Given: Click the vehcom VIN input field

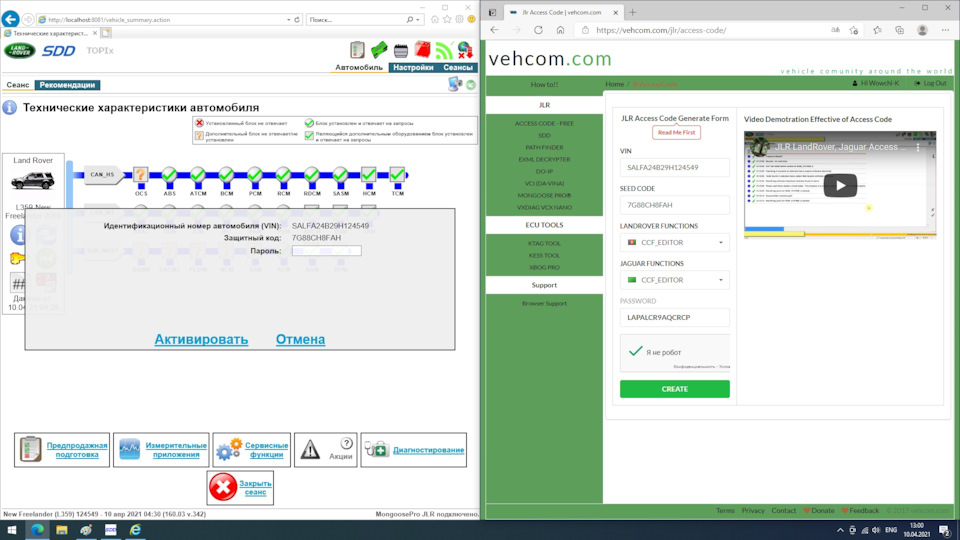Looking at the screenshot, I should click(675, 167).
